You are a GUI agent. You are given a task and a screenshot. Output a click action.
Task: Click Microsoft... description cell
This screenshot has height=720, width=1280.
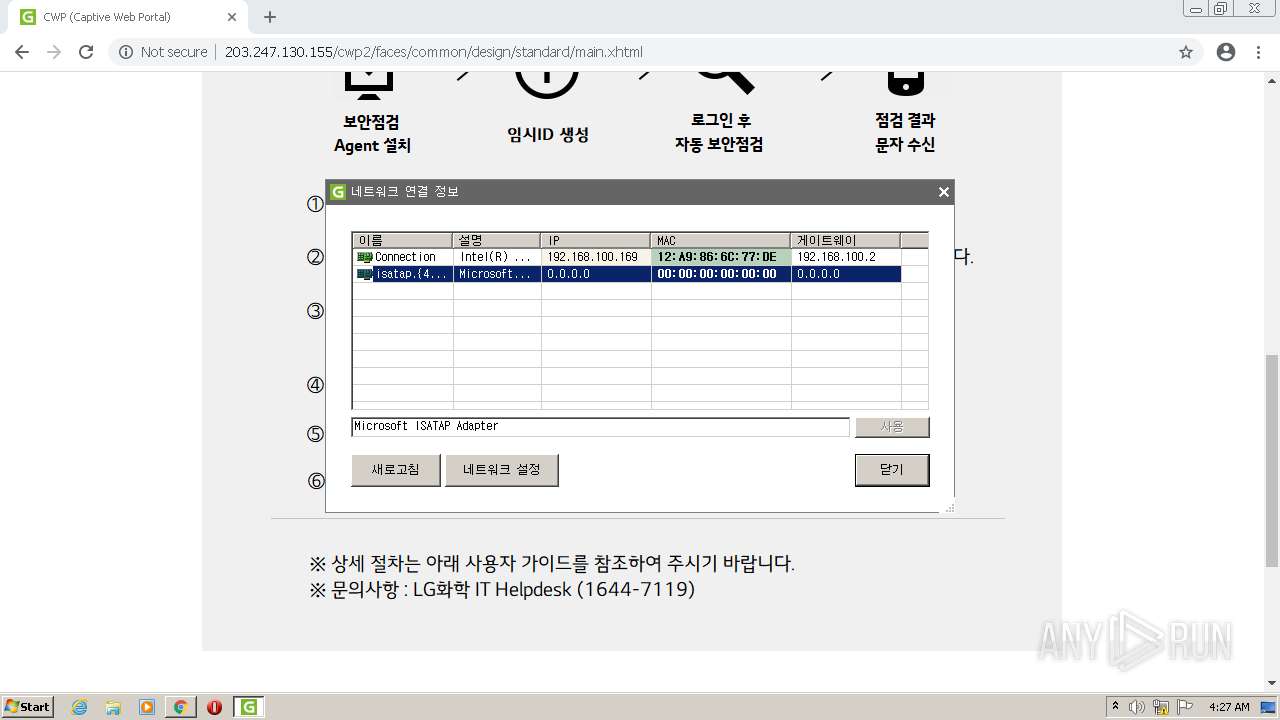(x=496, y=274)
